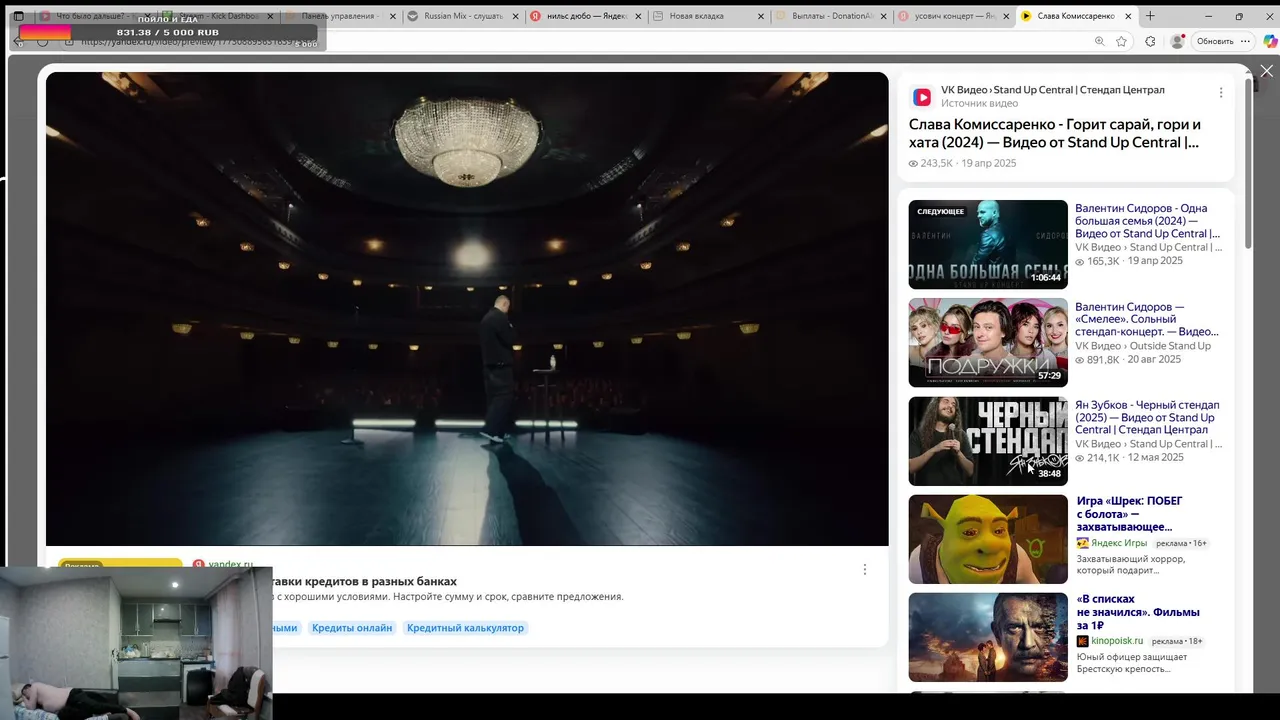
Task: Open the kinopoisk film ad thumbnail
Action: (988, 637)
